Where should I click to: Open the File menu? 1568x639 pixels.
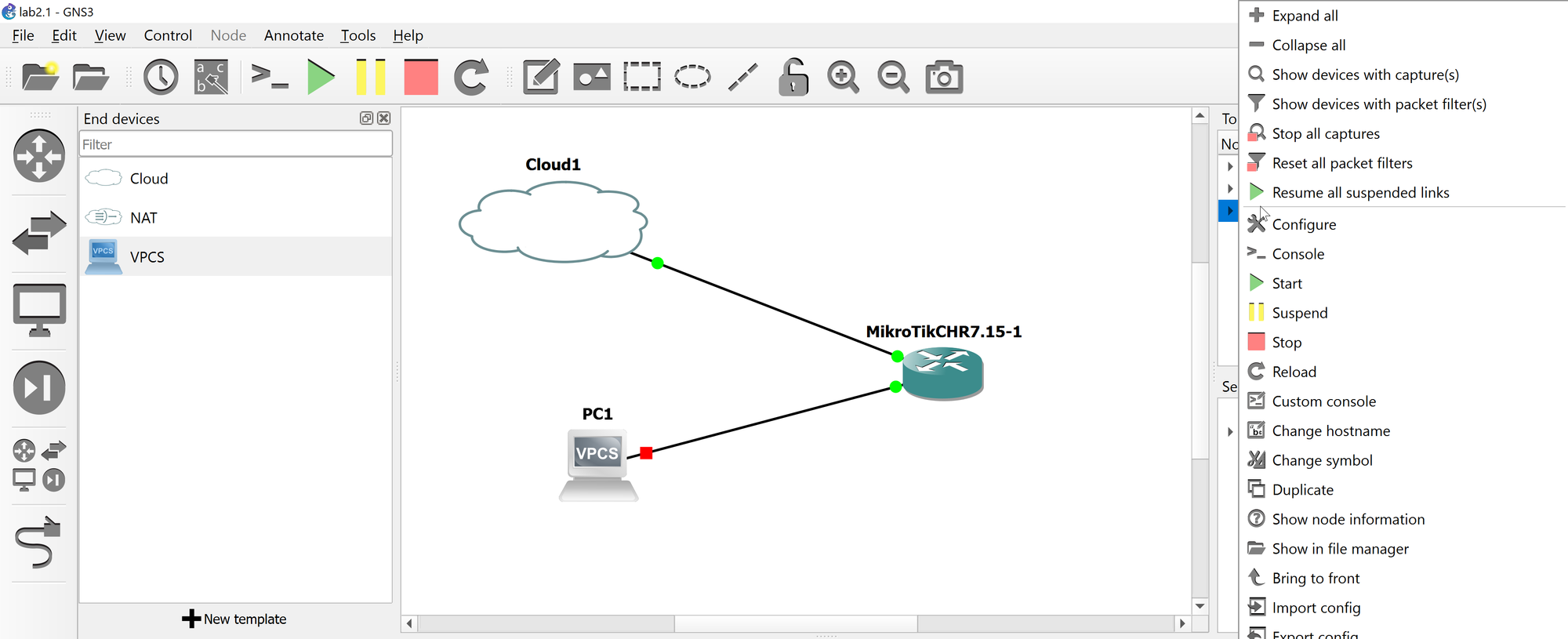click(x=23, y=35)
